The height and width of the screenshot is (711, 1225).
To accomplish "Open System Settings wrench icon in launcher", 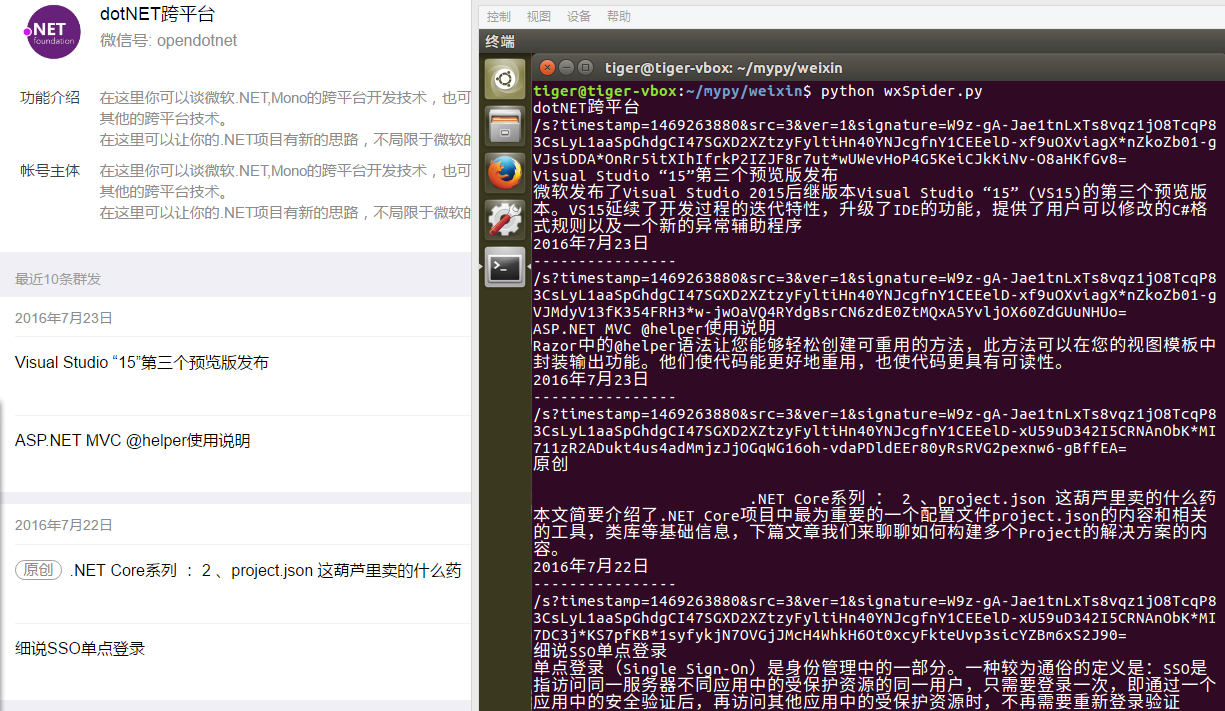I will point(505,220).
